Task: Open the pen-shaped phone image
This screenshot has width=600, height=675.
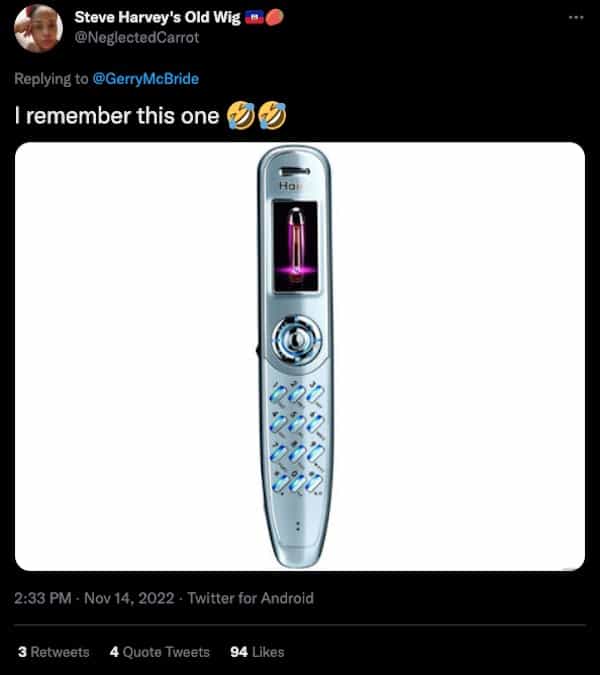Action: (300, 356)
